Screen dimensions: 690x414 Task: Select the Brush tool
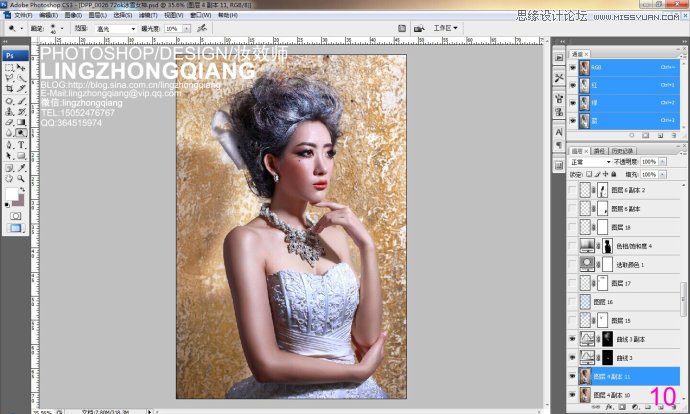tap(21, 101)
